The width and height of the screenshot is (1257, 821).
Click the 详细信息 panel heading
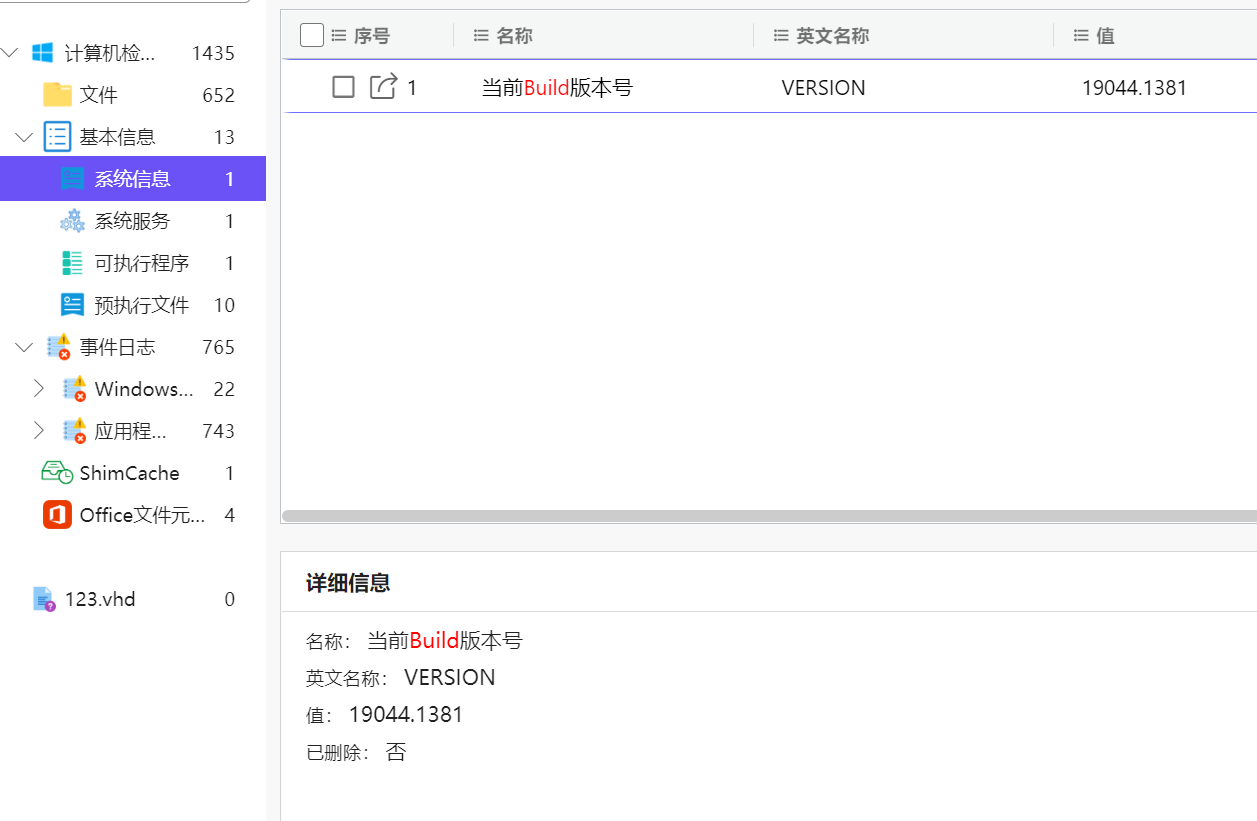tap(348, 583)
